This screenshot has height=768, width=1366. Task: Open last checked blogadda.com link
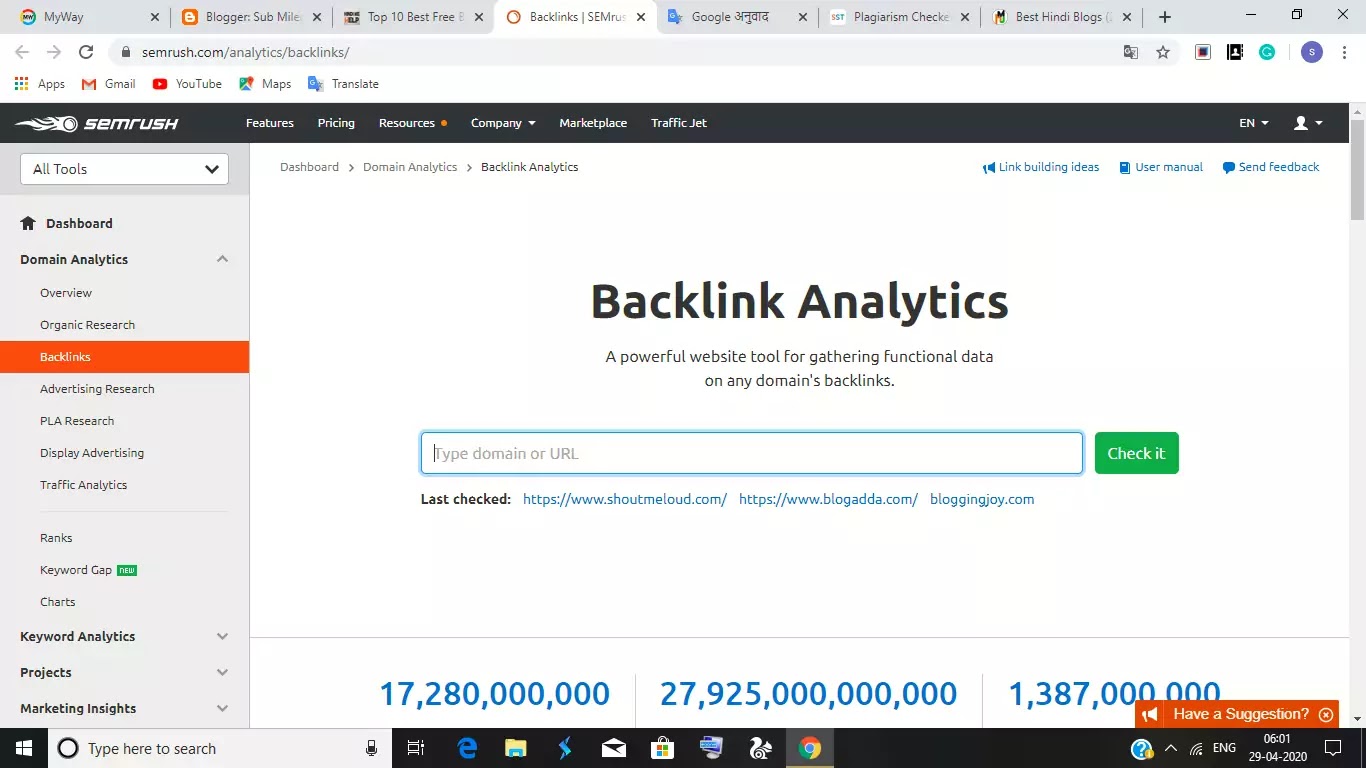pyautogui.click(x=828, y=499)
